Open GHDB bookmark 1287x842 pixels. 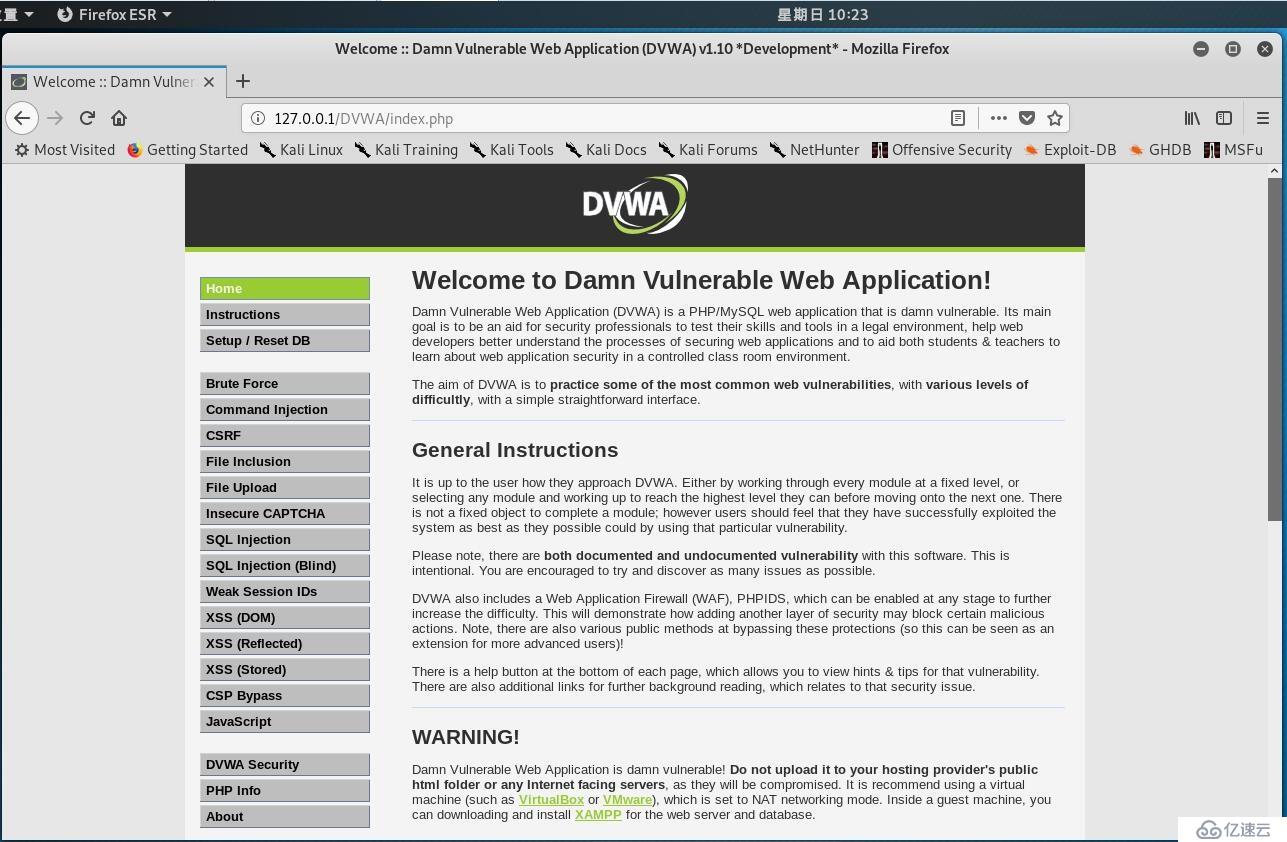coord(1159,149)
